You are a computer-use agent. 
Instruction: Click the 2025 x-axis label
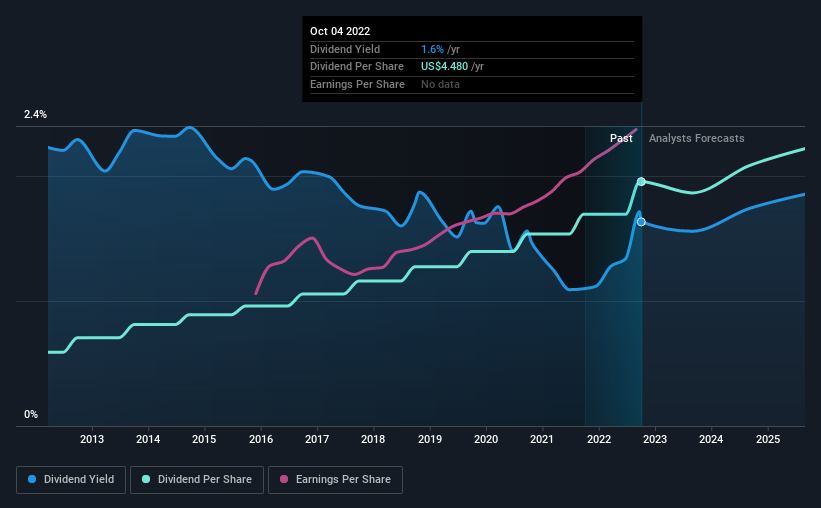768,439
